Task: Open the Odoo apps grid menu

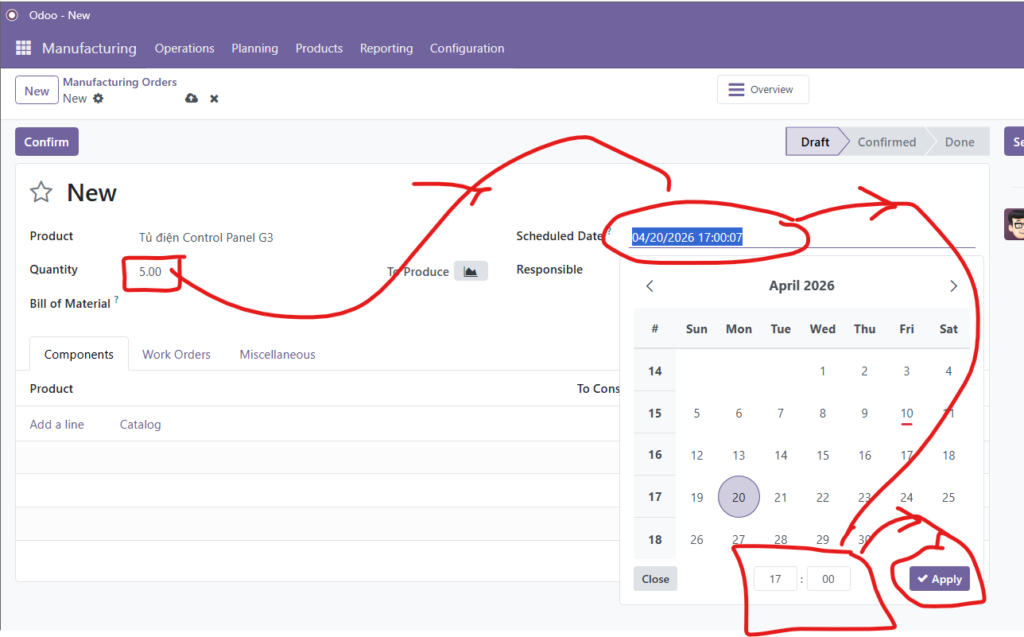Action: [24, 48]
